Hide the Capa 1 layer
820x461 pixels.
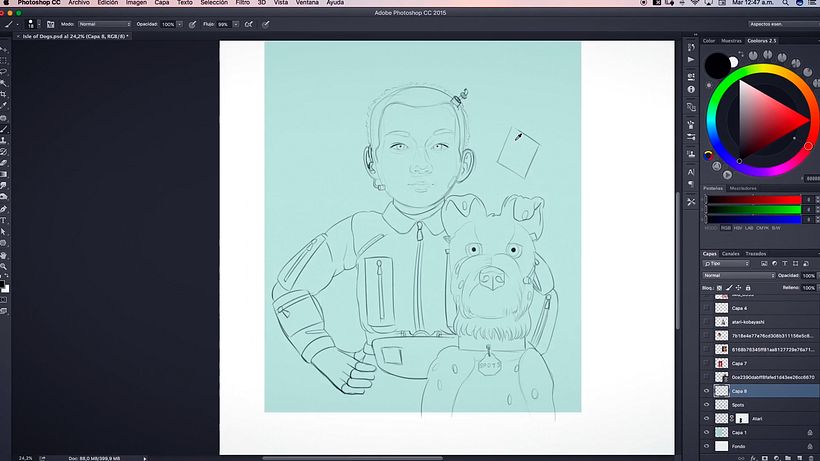[x=707, y=432]
